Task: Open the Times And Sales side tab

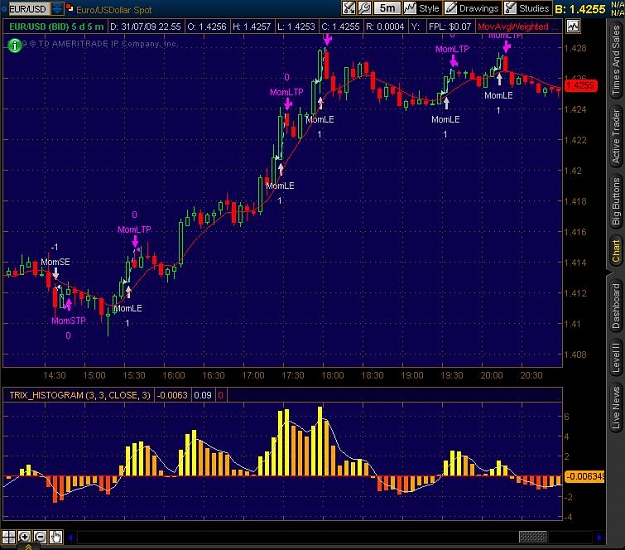Action: tap(616, 60)
